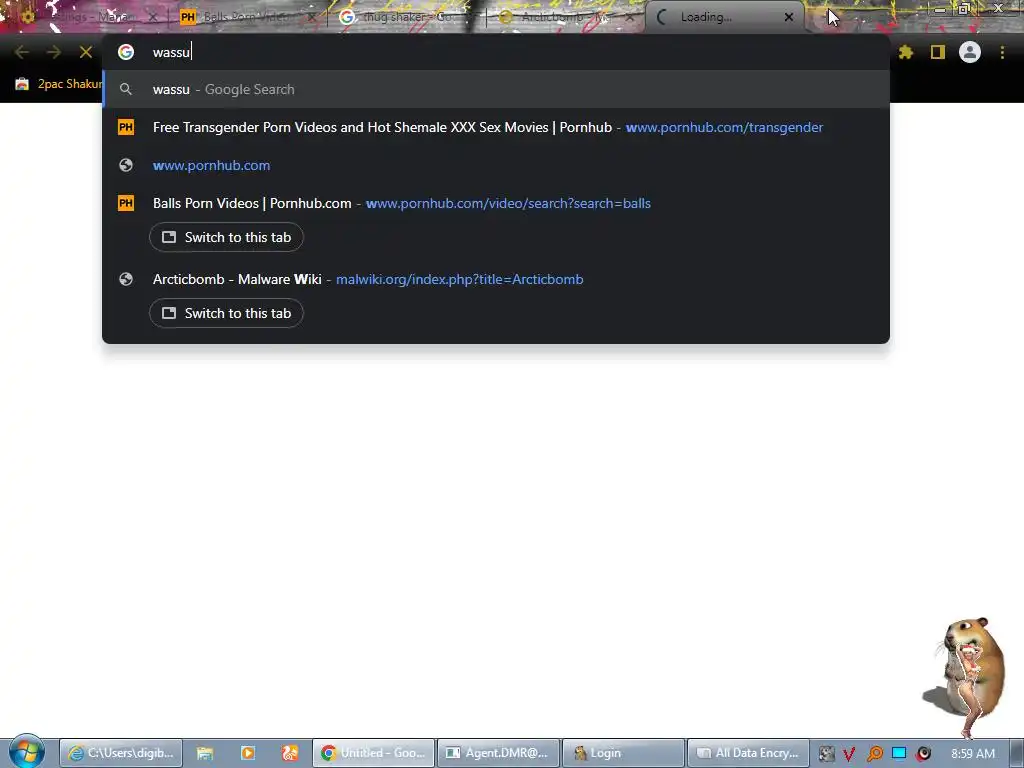
Task: Click malwiki.org Arcticbomb URL link
Action: click(459, 280)
